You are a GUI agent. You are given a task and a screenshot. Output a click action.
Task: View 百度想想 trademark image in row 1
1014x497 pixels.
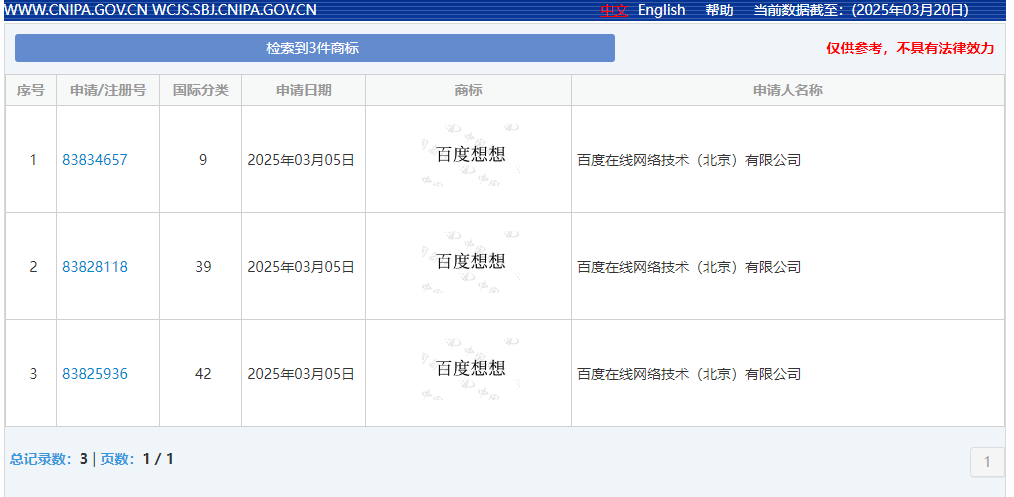(469, 155)
